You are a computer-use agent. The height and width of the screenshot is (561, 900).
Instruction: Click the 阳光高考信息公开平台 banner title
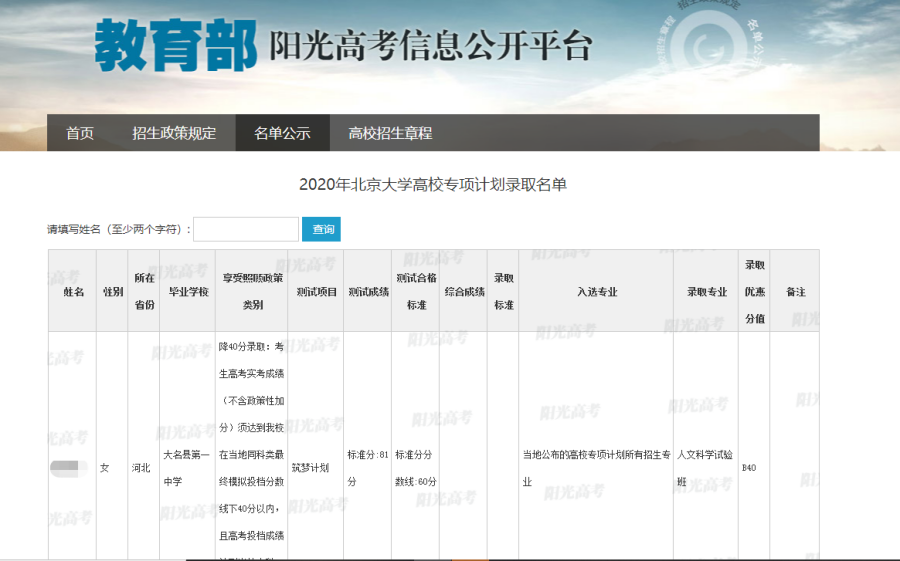point(431,46)
